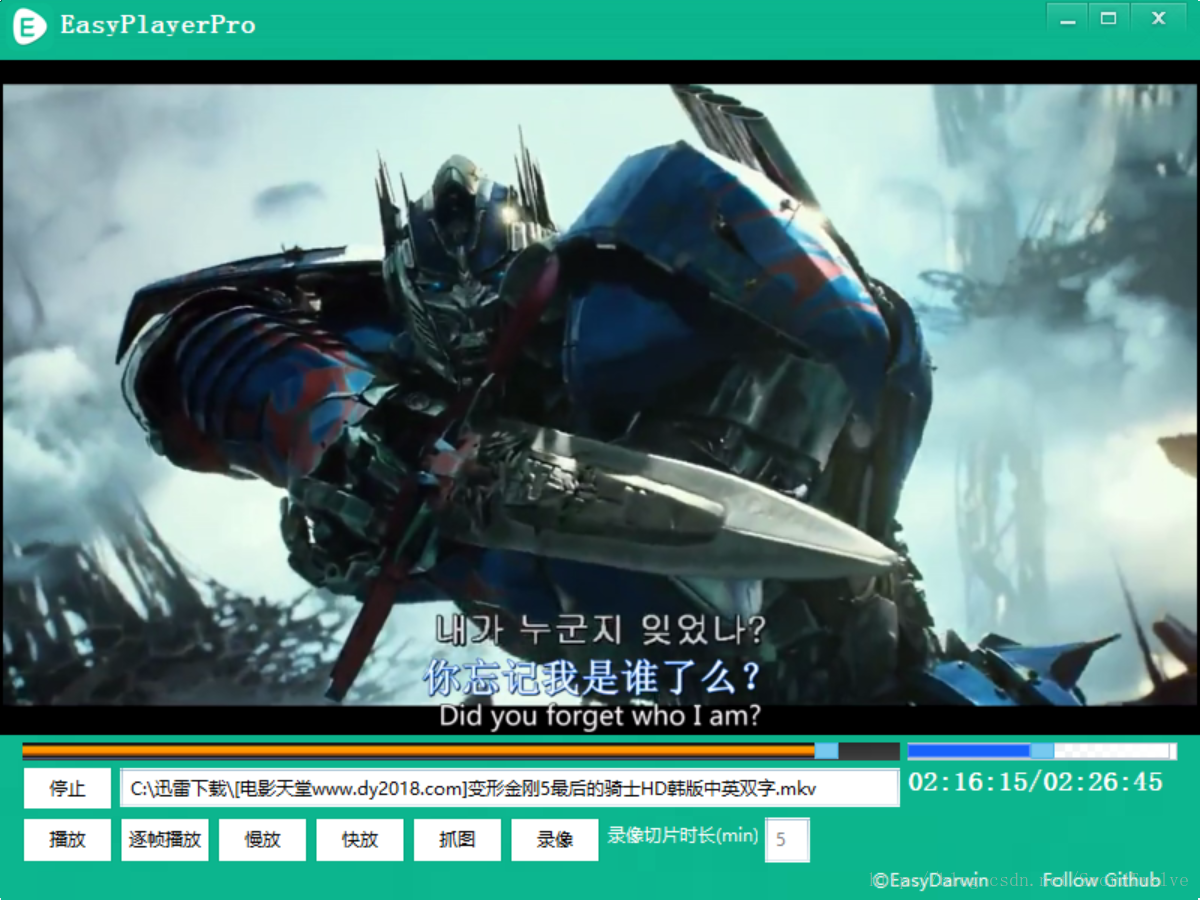The width and height of the screenshot is (1200, 900).
Task: Close the EasyPlayerPro window
Action: [x=1158, y=18]
